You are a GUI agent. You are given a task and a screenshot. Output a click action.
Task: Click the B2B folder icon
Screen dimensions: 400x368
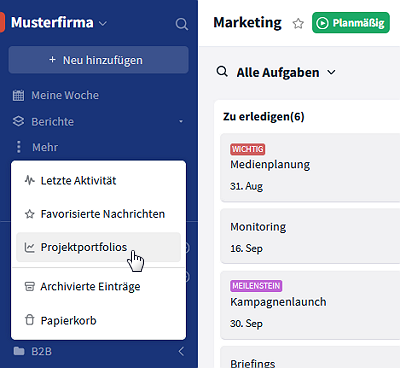[19, 351]
